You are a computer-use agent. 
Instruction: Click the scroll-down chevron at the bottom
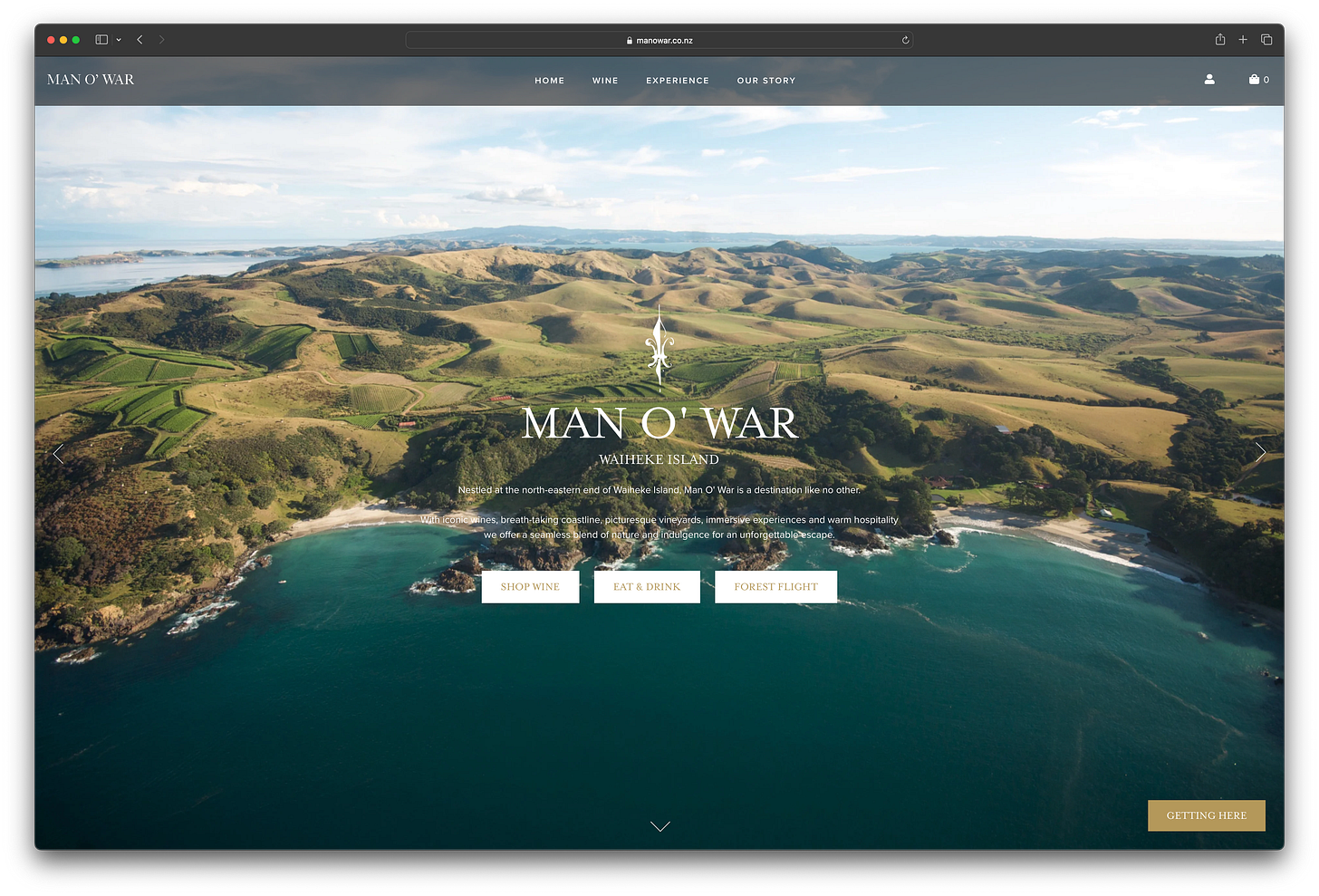click(660, 826)
